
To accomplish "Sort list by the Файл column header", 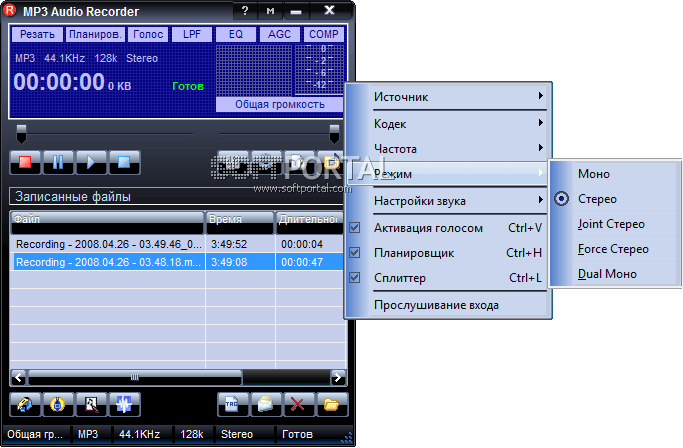I will click(107, 222).
